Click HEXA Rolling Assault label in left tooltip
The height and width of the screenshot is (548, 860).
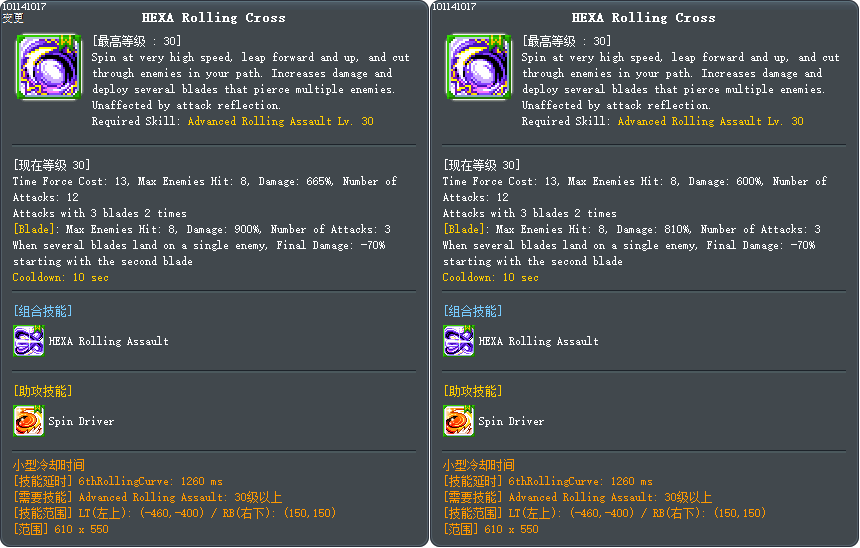click(x=108, y=341)
